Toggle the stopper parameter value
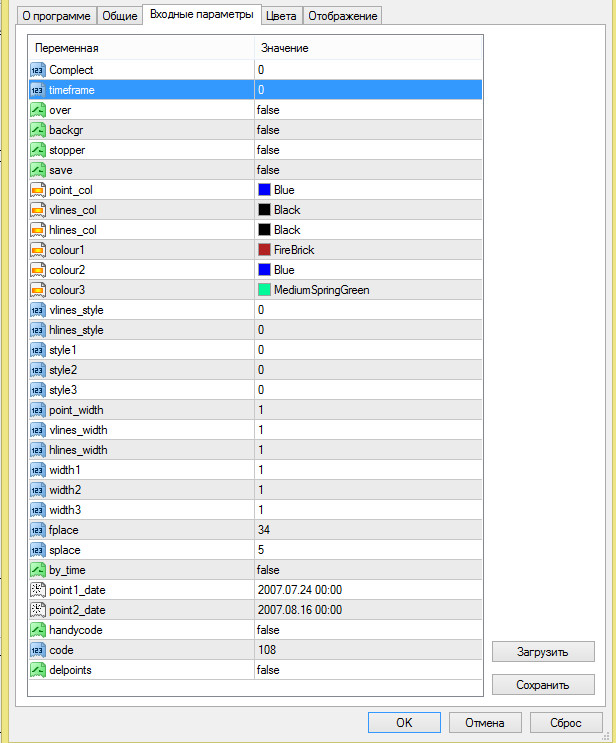Viewport: 616px width, 743px height. (368, 150)
